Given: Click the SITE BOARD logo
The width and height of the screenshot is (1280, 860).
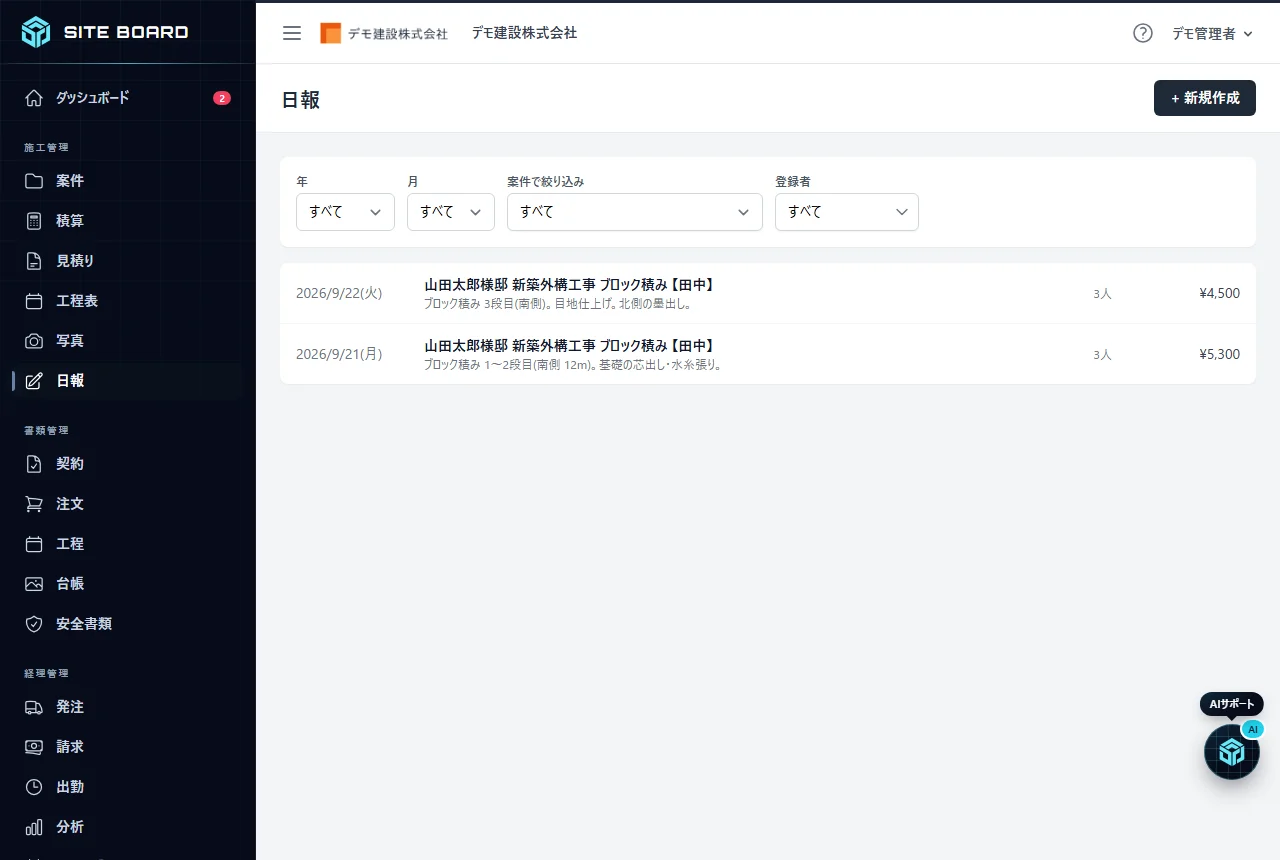Looking at the screenshot, I should 105,32.
